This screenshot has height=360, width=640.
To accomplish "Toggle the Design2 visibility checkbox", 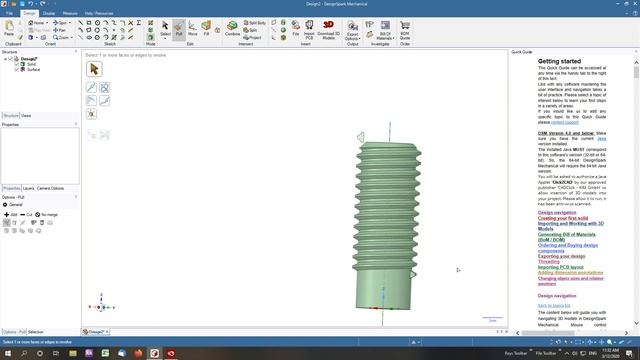I will (11, 59).
